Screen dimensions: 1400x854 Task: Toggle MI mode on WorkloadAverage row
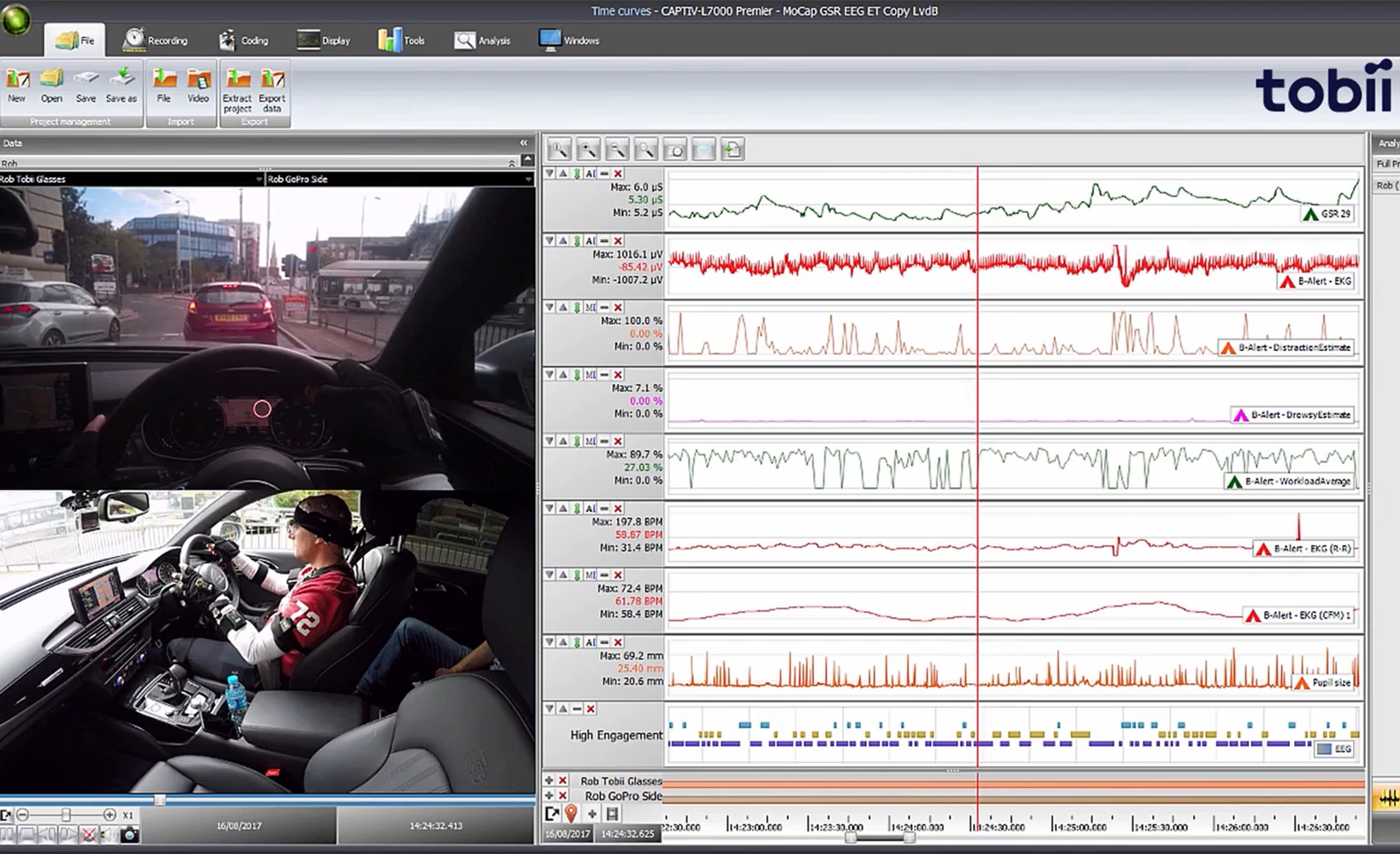pos(590,441)
